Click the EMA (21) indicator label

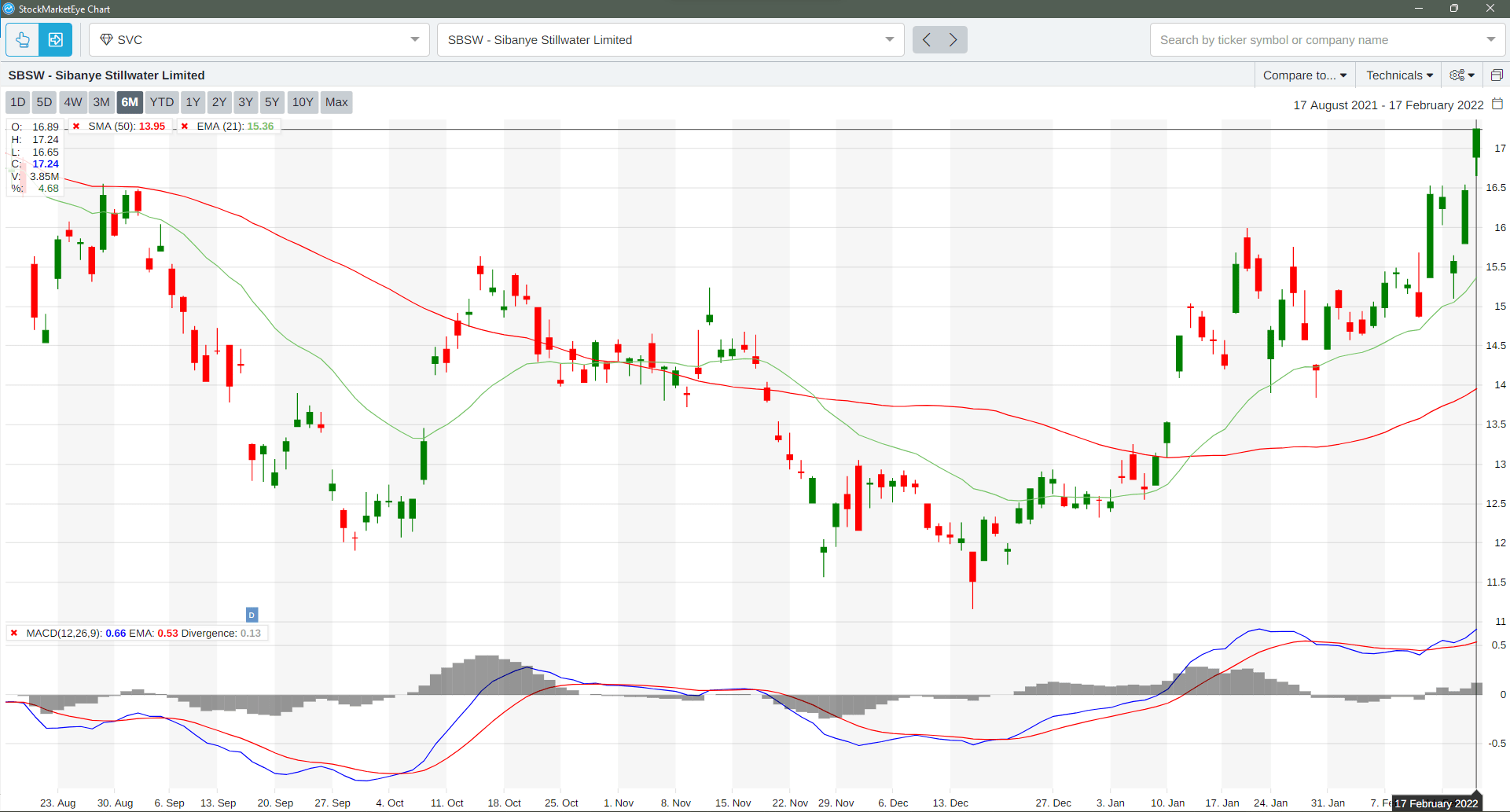pyautogui.click(x=235, y=126)
